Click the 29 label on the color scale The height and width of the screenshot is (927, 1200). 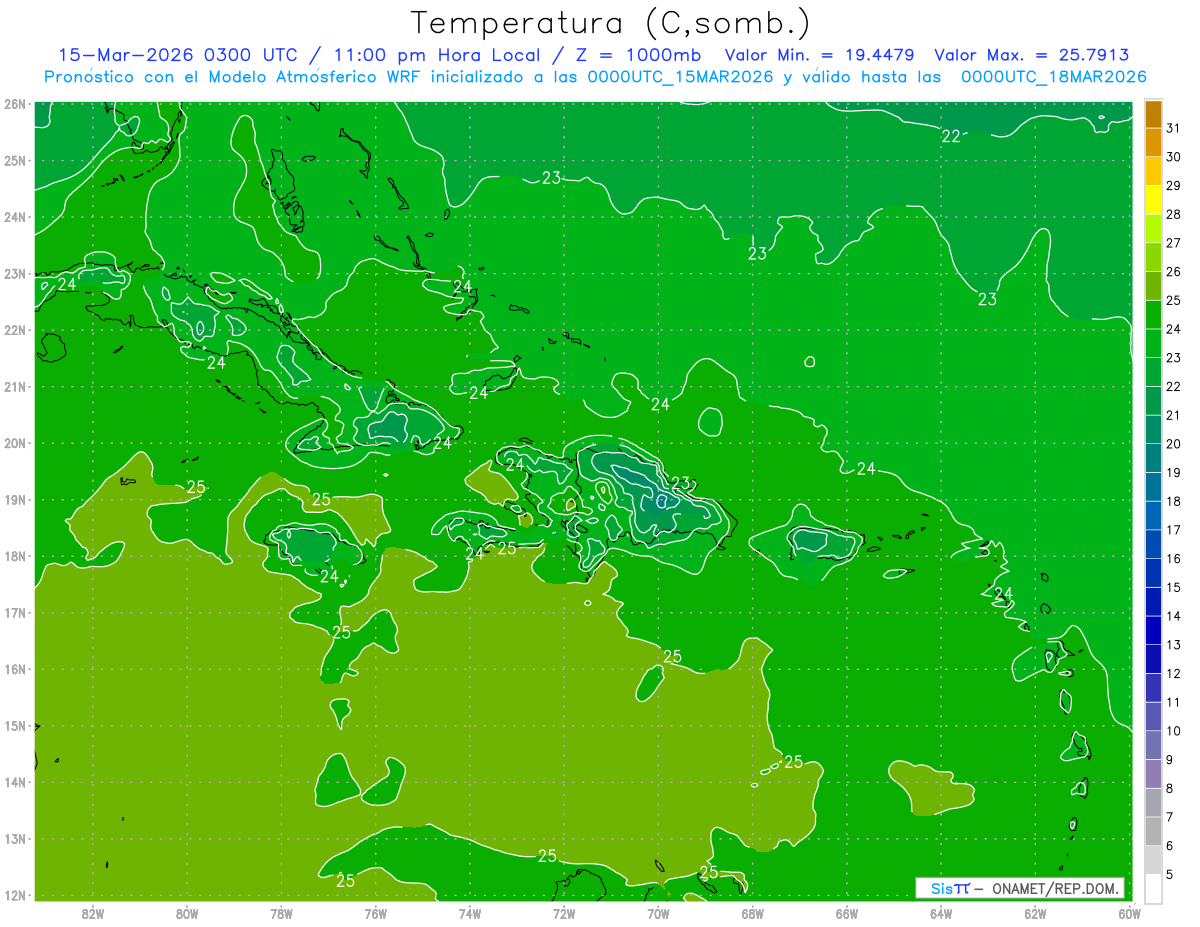(1173, 185)
